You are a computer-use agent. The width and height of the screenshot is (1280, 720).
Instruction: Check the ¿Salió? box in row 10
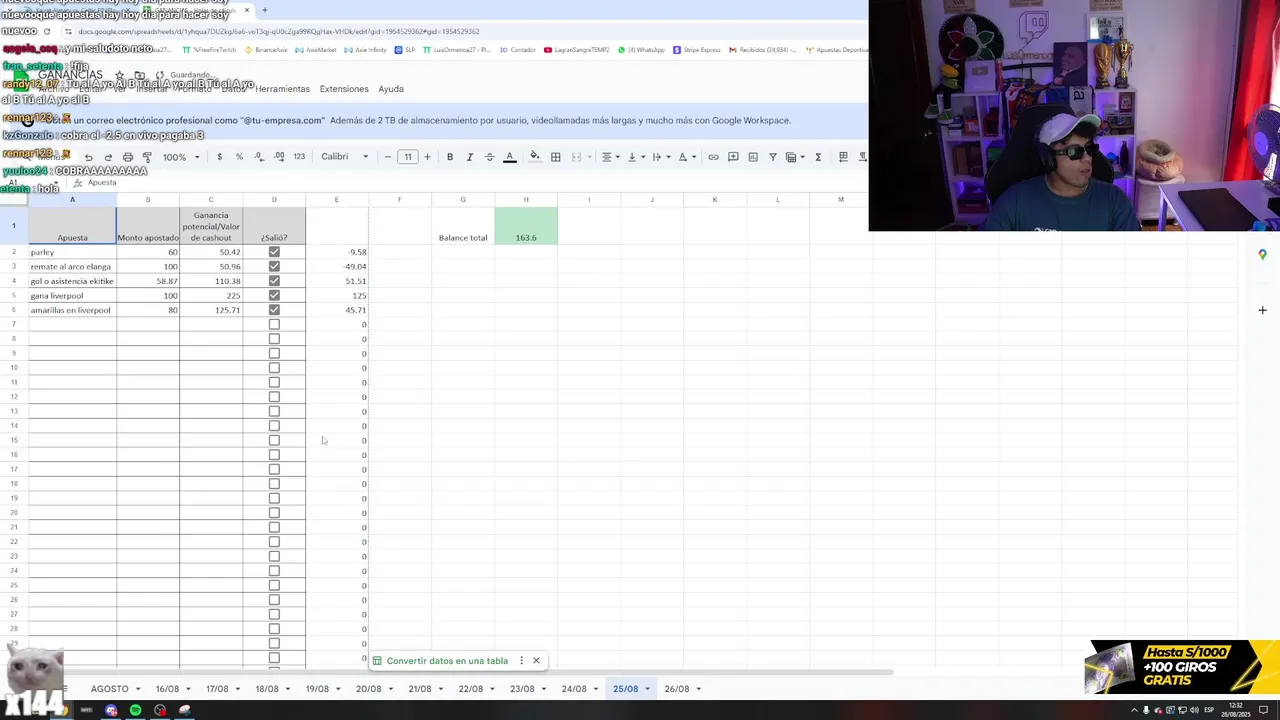(274, 368)
